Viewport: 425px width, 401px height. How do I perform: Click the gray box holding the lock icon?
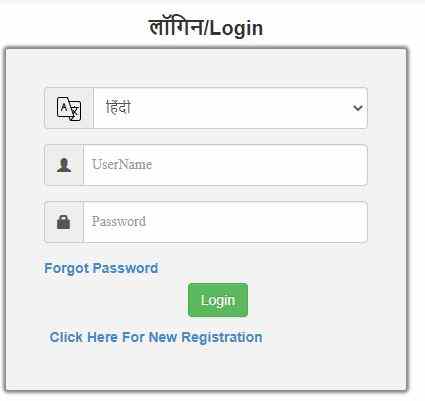click(x=64, y=222)
